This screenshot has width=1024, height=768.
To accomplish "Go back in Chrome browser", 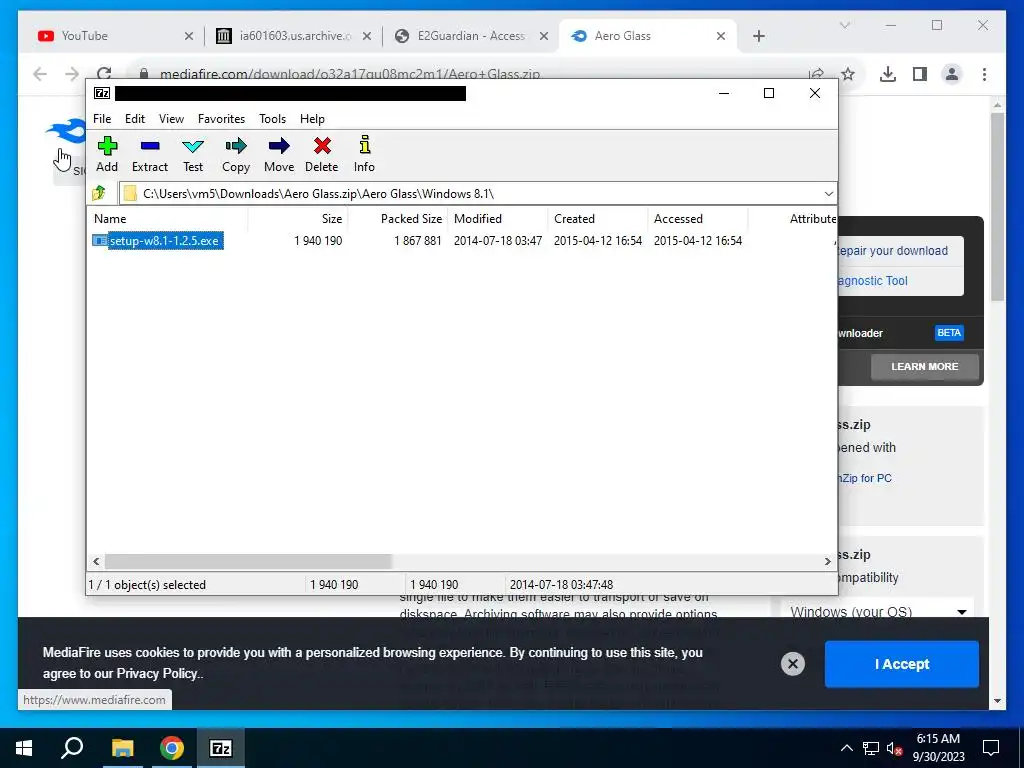I will 40,74.
